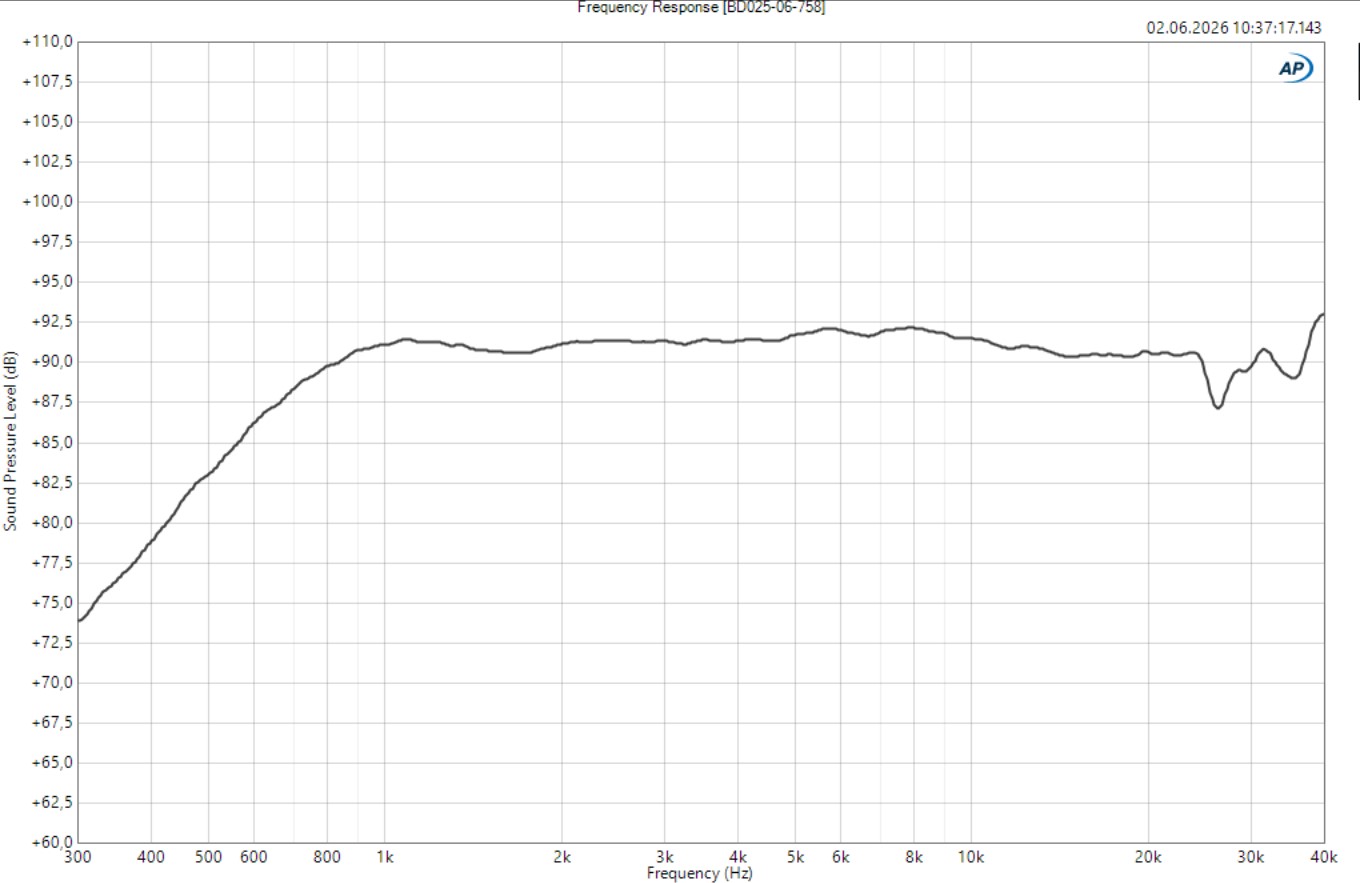1360x883 pixels.
Task: Click the +92,5 y-axis label
Action: coord(50,322)
